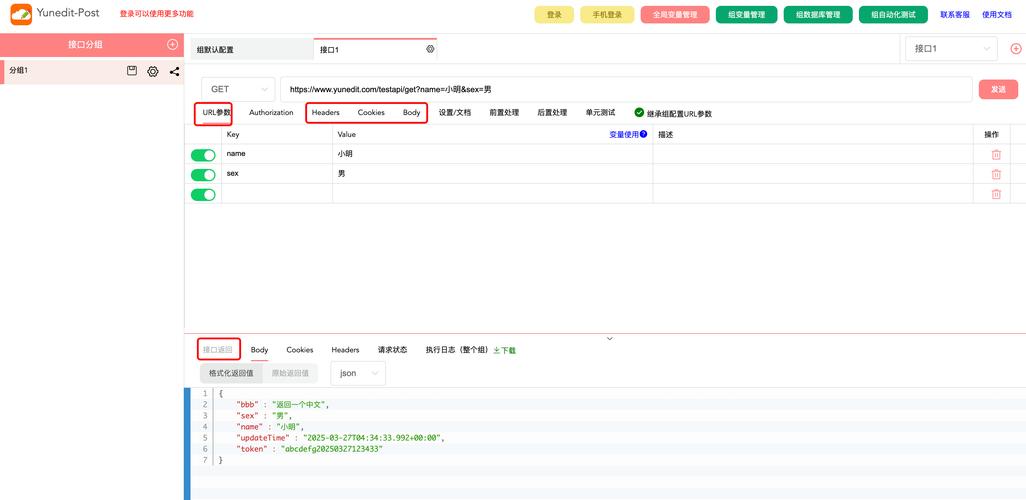Click the 男 value cell
Image resolution: width=1026 pixels, height=500 pixels.
pos(493,173)
